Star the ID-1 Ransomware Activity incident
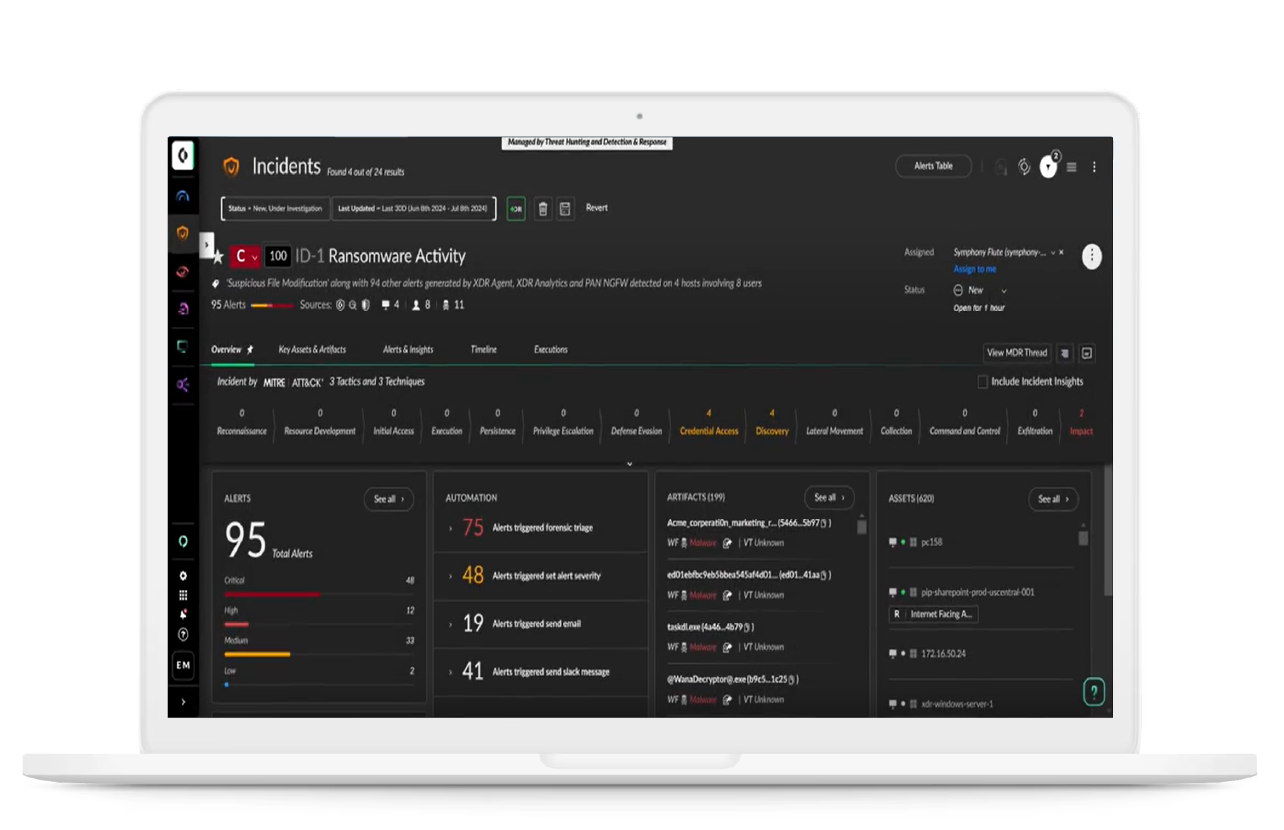This screenshot has height=830, width=1284. pyautogui.click(x=217, y=256)
